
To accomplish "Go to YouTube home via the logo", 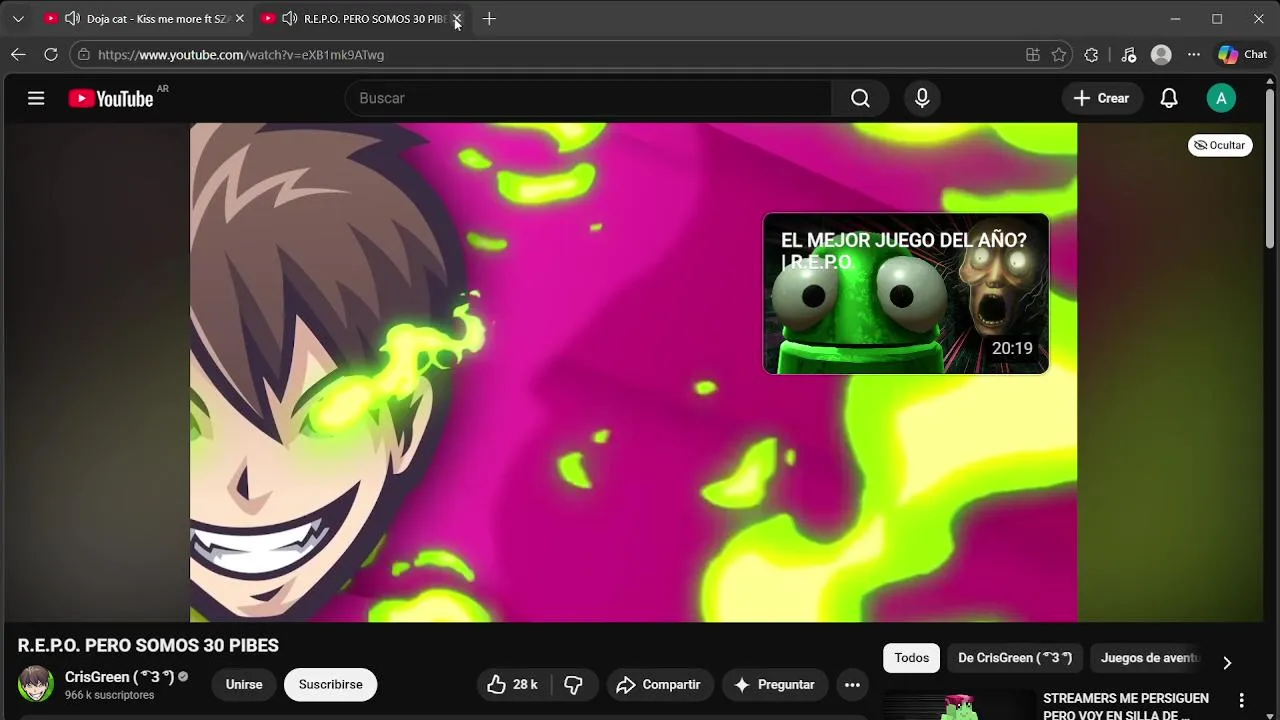I will (110, 98).
